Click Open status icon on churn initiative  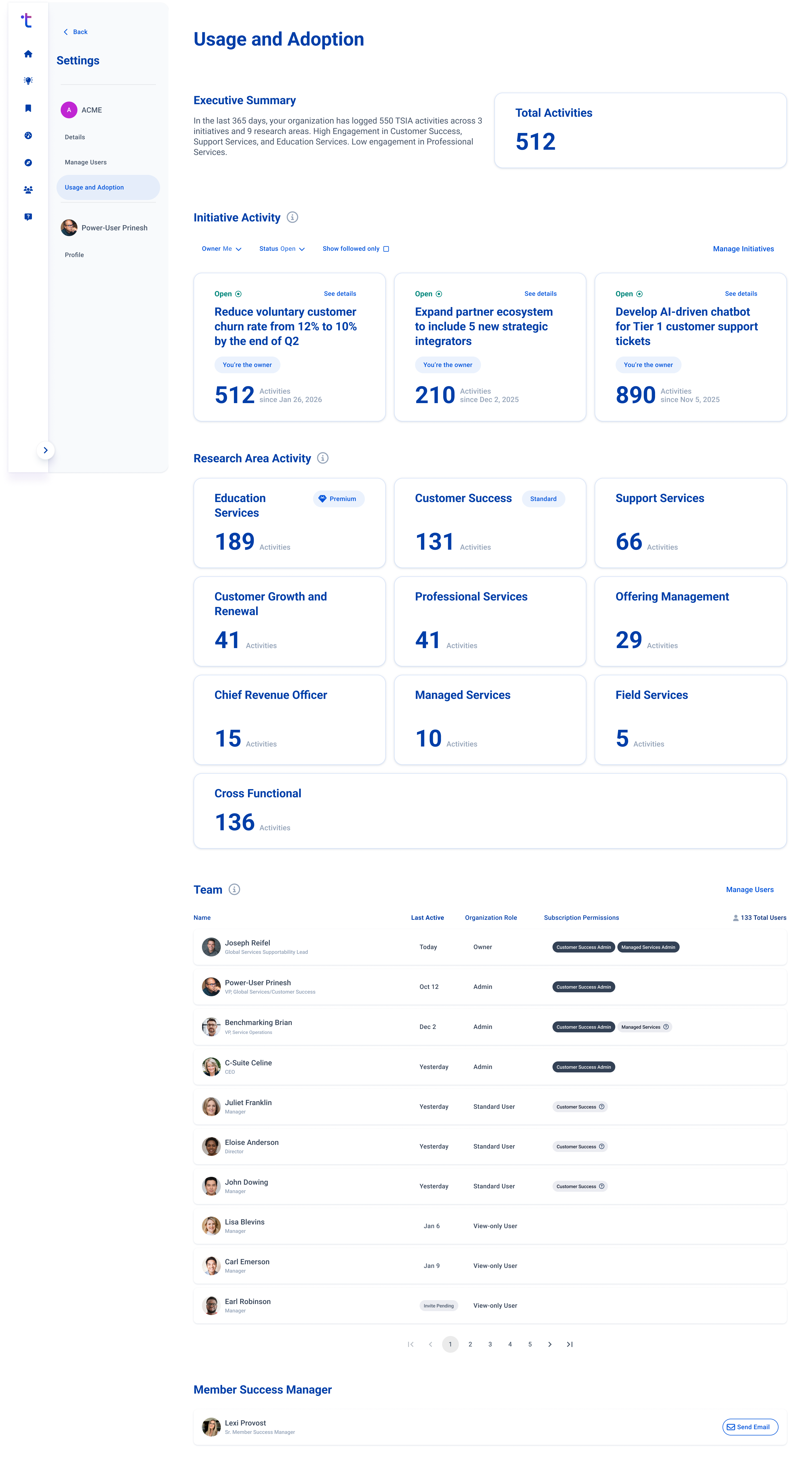(x=238, y=294)
